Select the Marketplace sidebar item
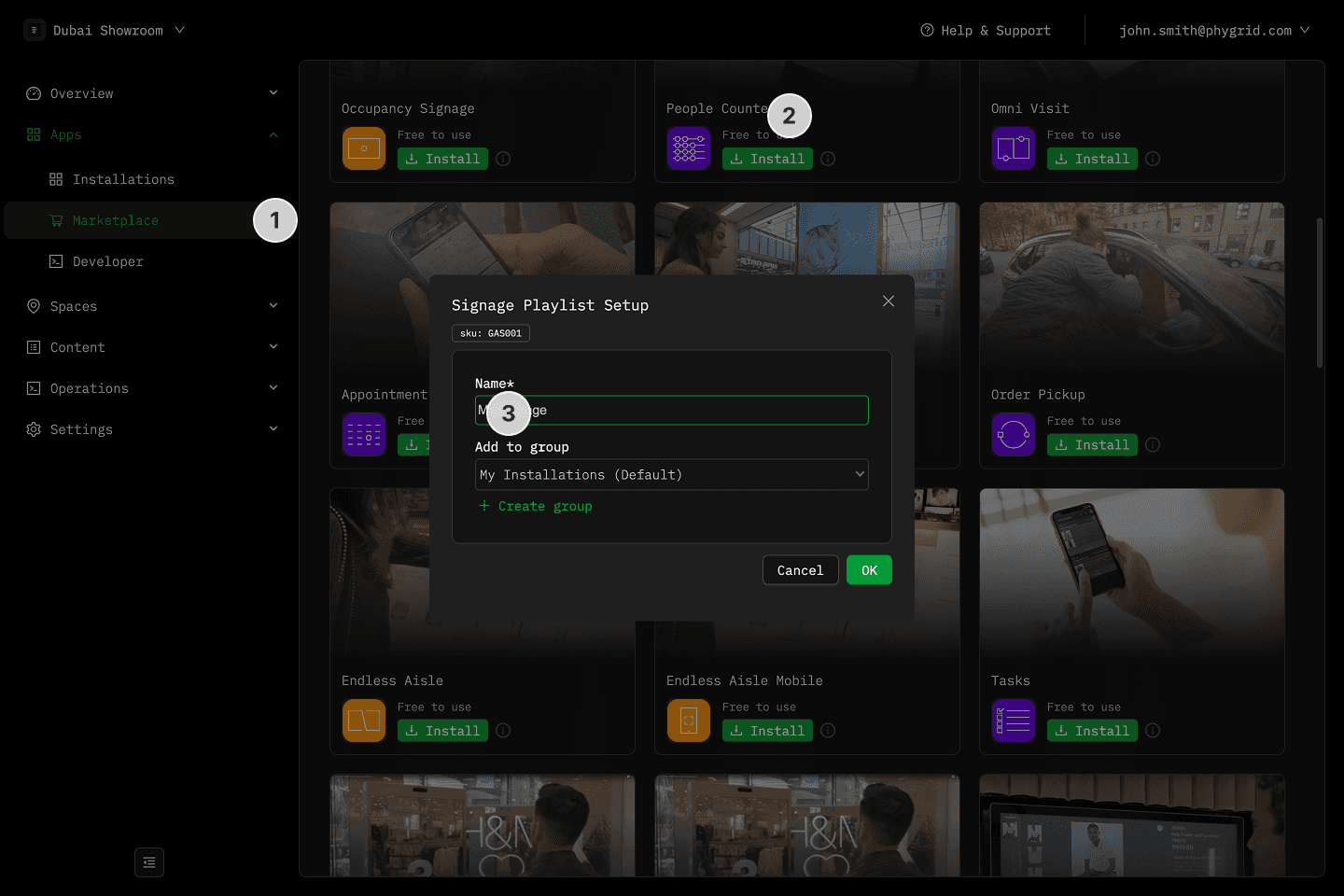The image size is (1344, 896). (149, 220)
